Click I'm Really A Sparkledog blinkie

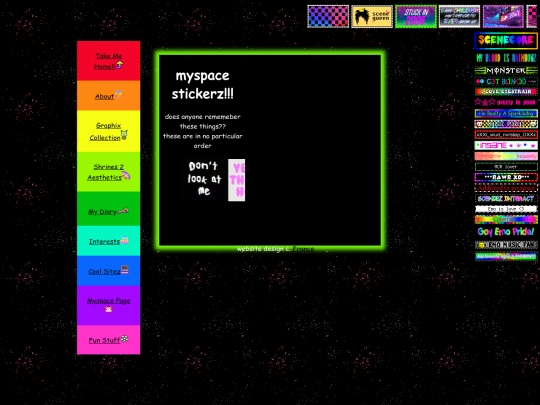tap(506, 113)
